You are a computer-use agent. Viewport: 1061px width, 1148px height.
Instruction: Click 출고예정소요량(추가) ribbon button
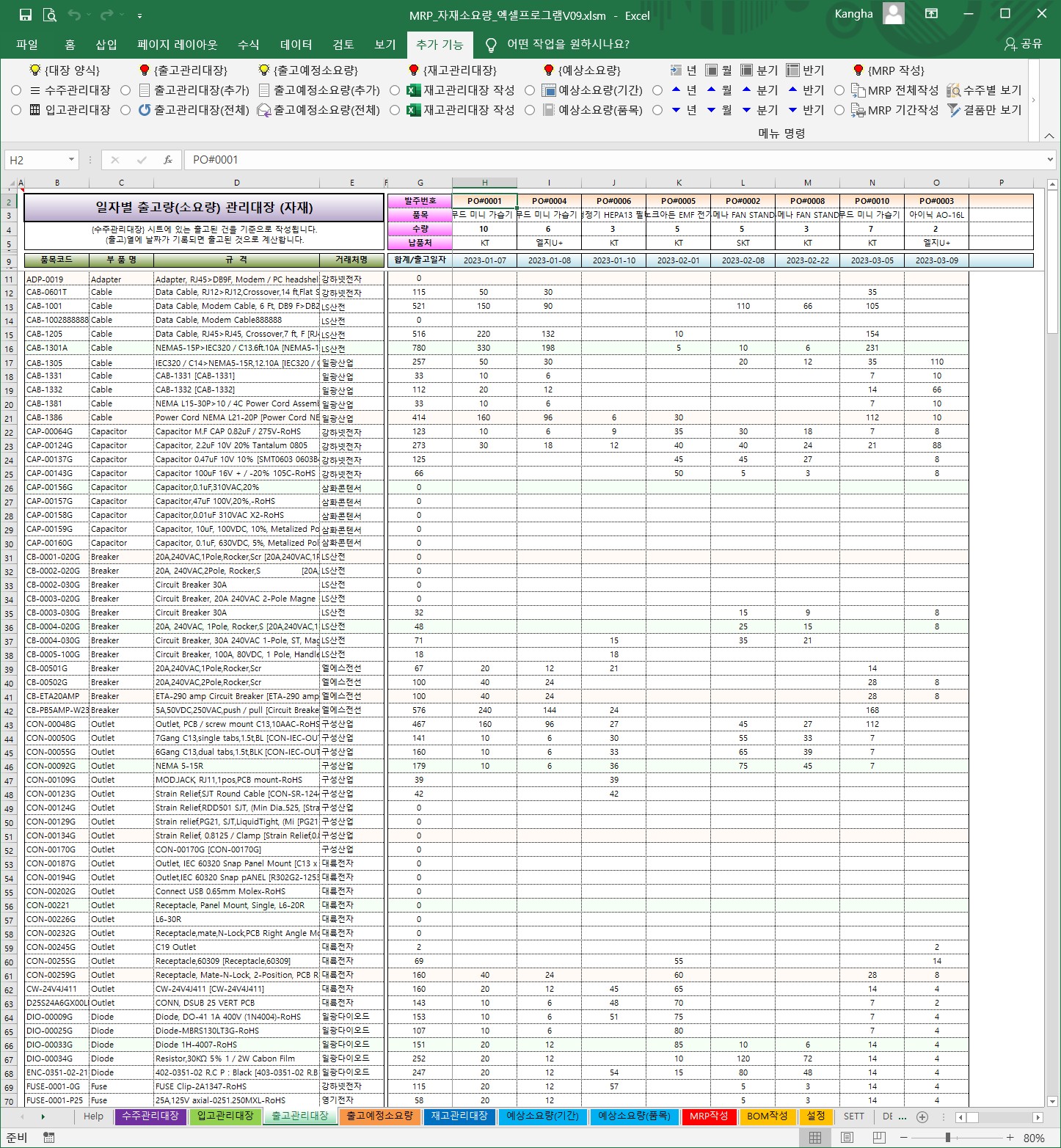click(x=319, y=89)
